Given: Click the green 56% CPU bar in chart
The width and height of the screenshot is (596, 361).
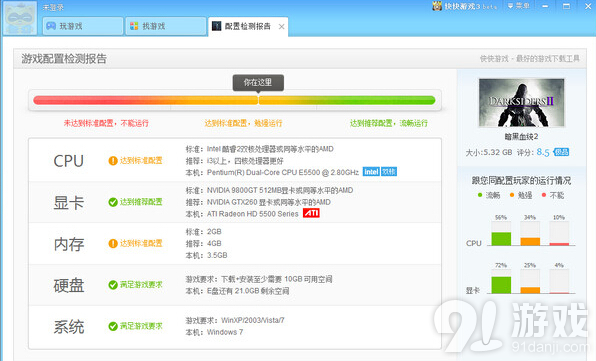Looking at the screenshot, I should [x=501, y=239].
